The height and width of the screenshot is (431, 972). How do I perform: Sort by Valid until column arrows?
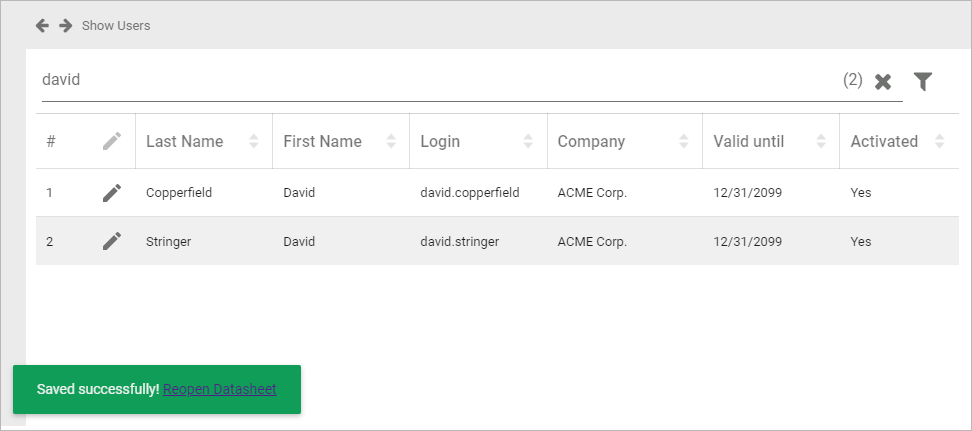point(821,141)
